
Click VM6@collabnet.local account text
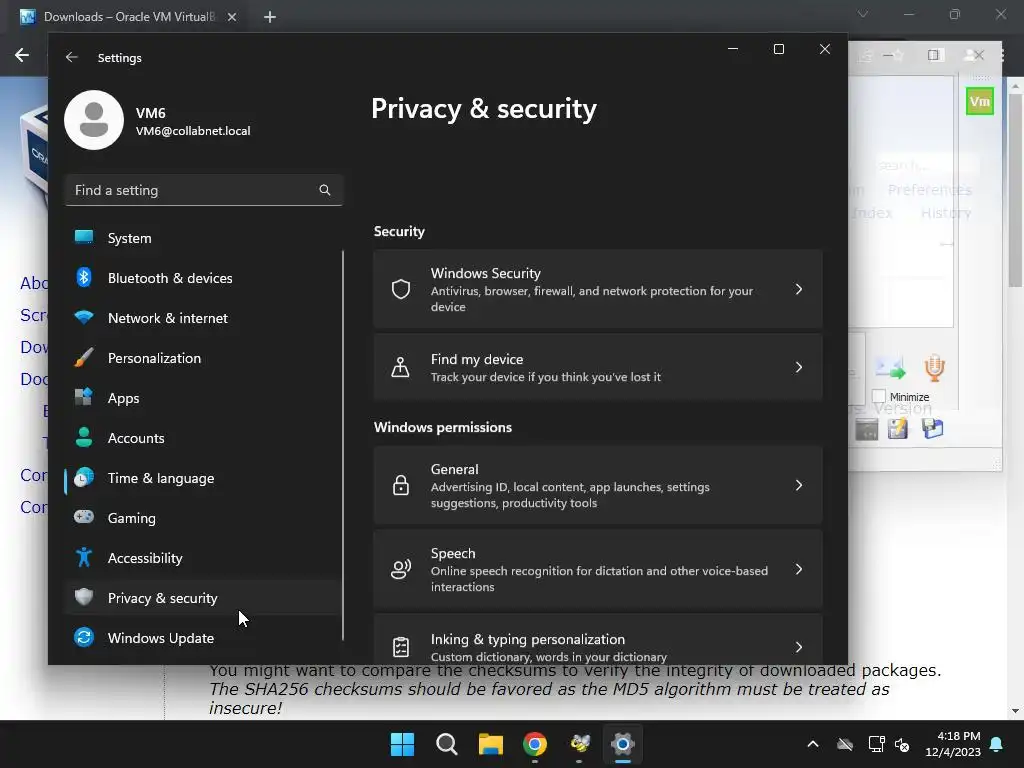(x=193, y=131)
